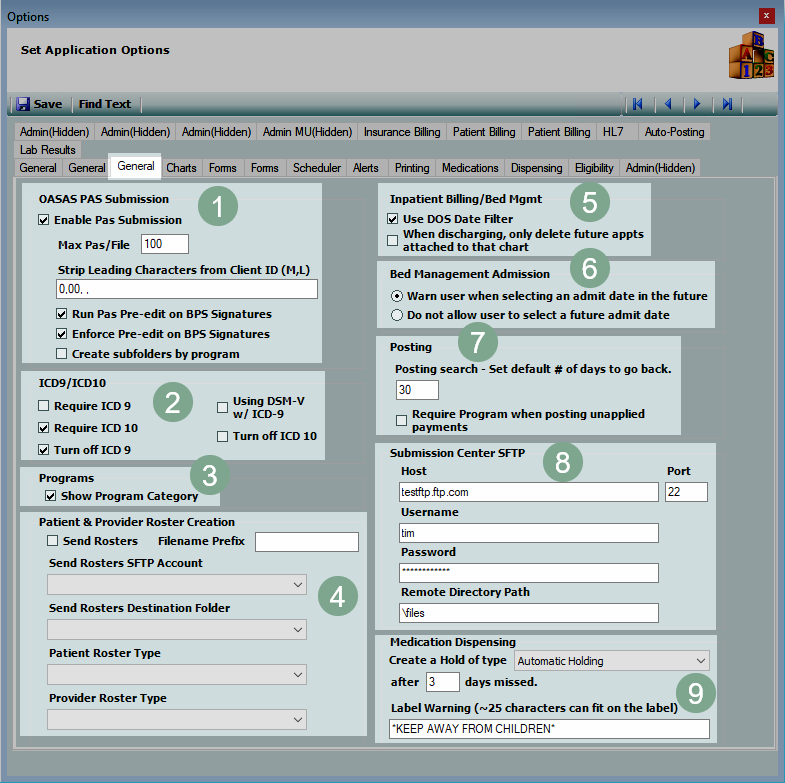Click the Host input field

pyautogui.click(x=528, y=492)
